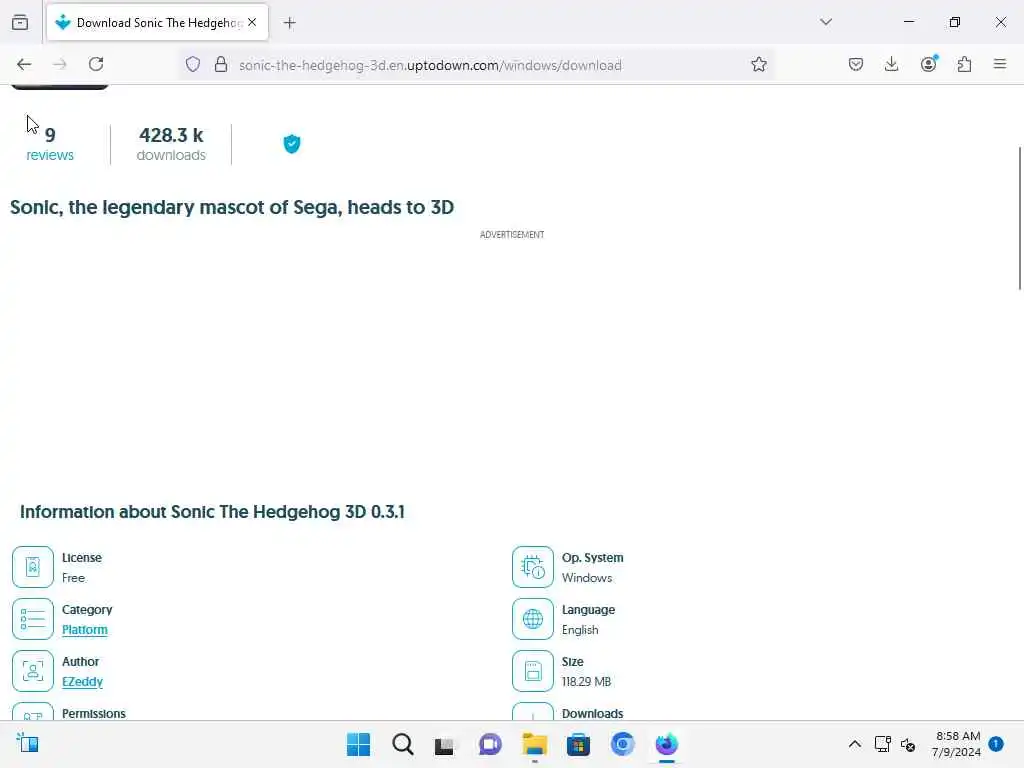Go back with the back arrow
The width and height of the screenshot is (1024, 768).
(24, 64)
